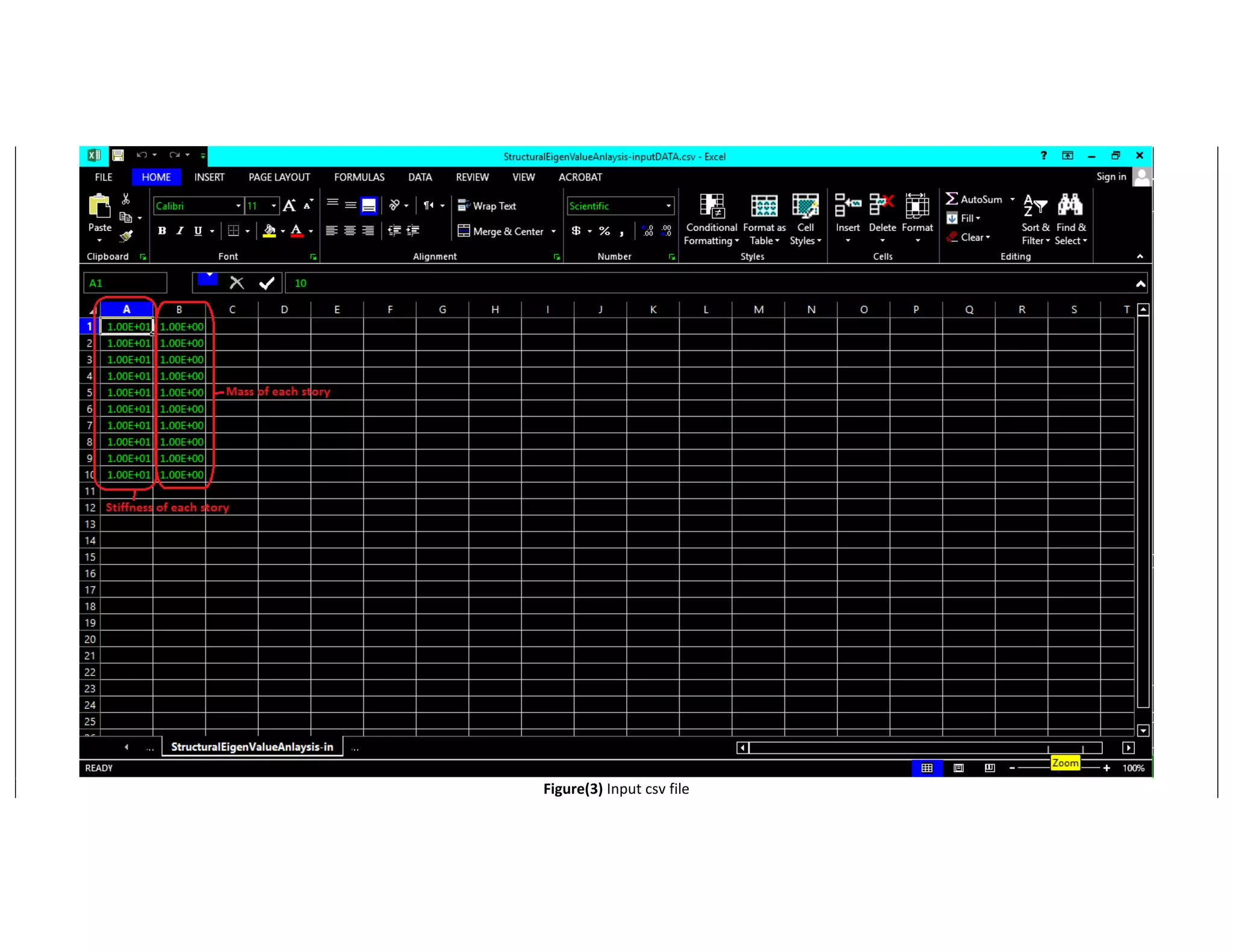
Task: Switch to the PAGE LAYOUT tab
Action: (x=279, y=177)
